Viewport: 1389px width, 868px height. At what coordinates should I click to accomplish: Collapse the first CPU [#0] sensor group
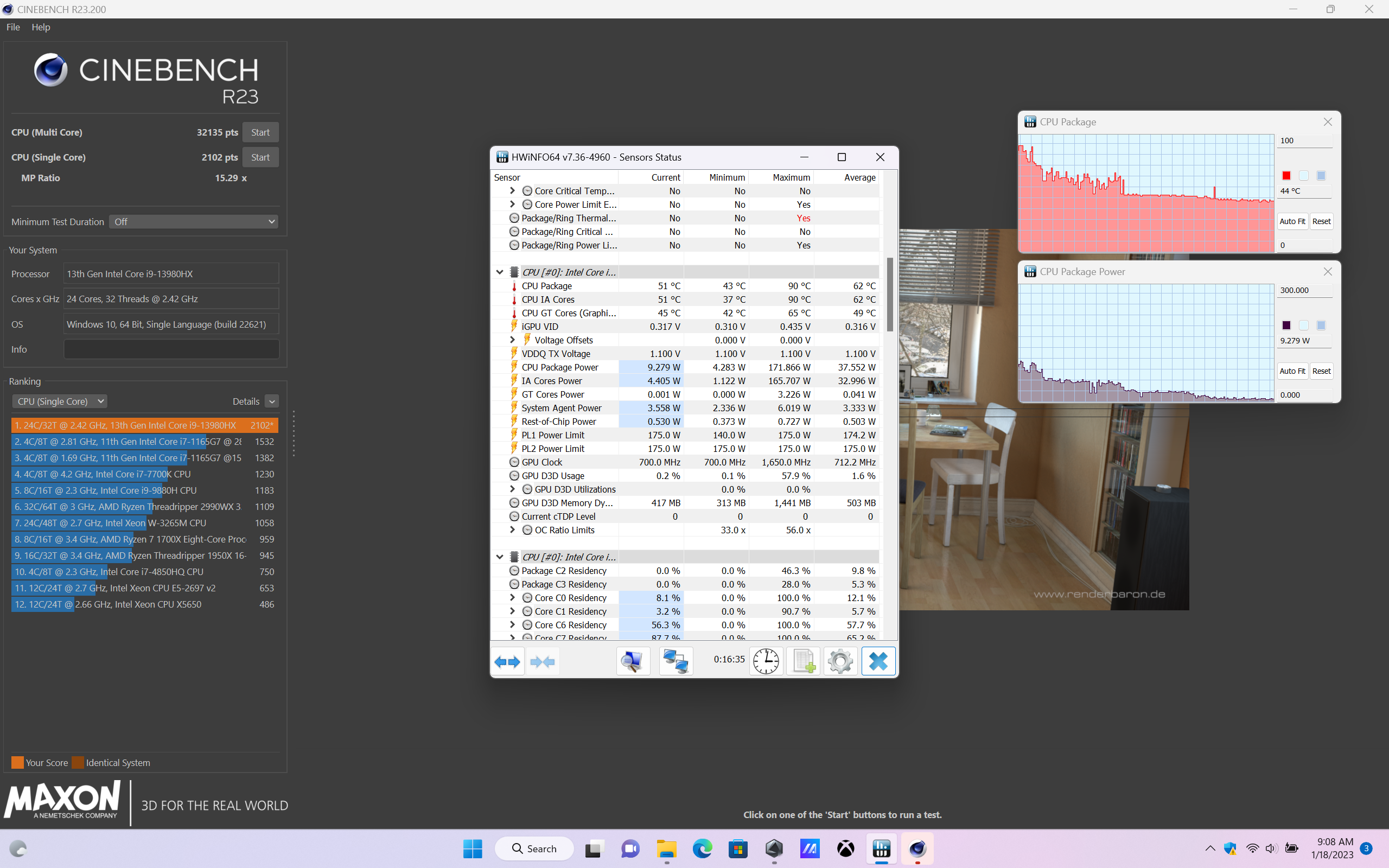coord(499,272)
